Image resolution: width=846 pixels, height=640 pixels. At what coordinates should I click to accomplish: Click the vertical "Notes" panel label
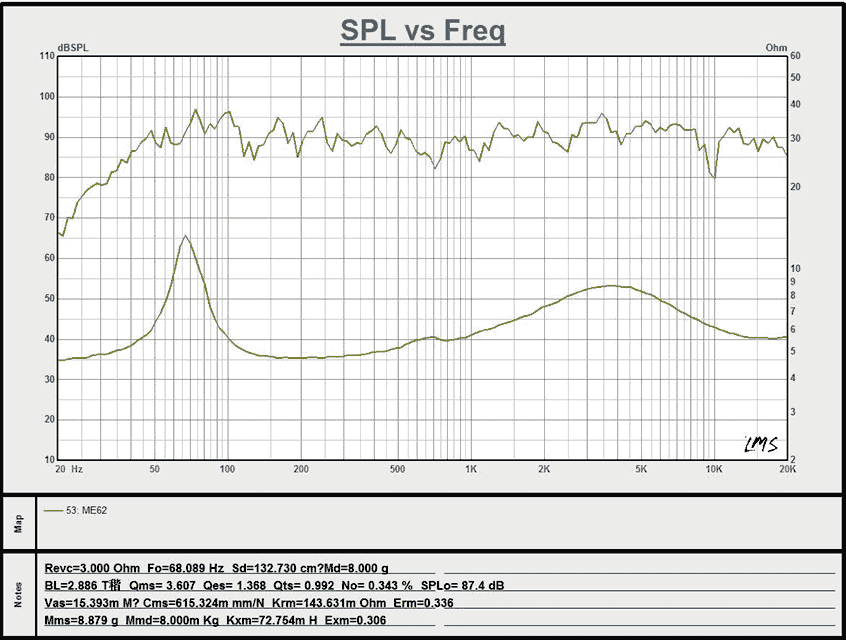tap(19, 595)
